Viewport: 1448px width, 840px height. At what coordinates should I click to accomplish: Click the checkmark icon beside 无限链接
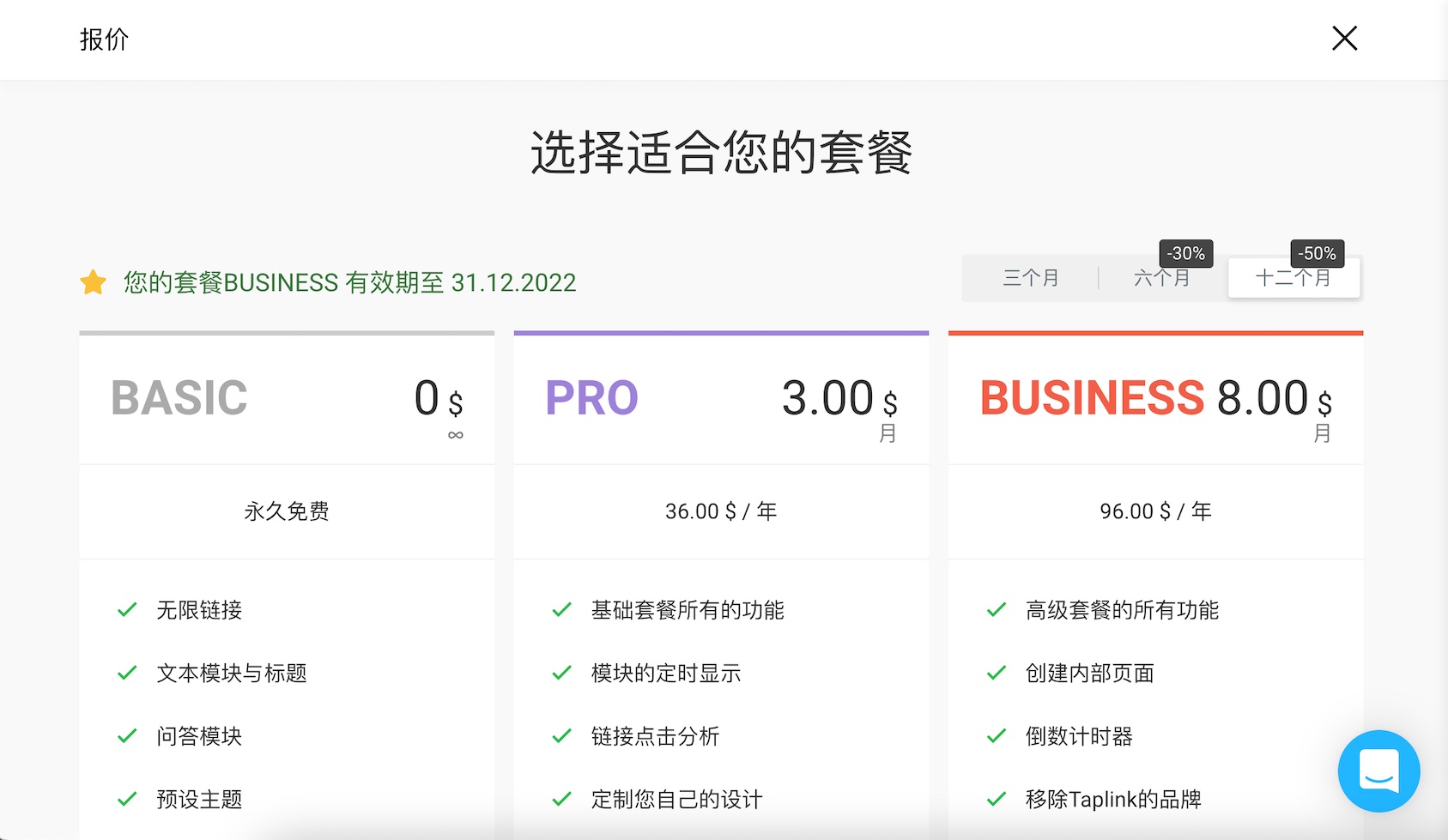tap(127, 610)
